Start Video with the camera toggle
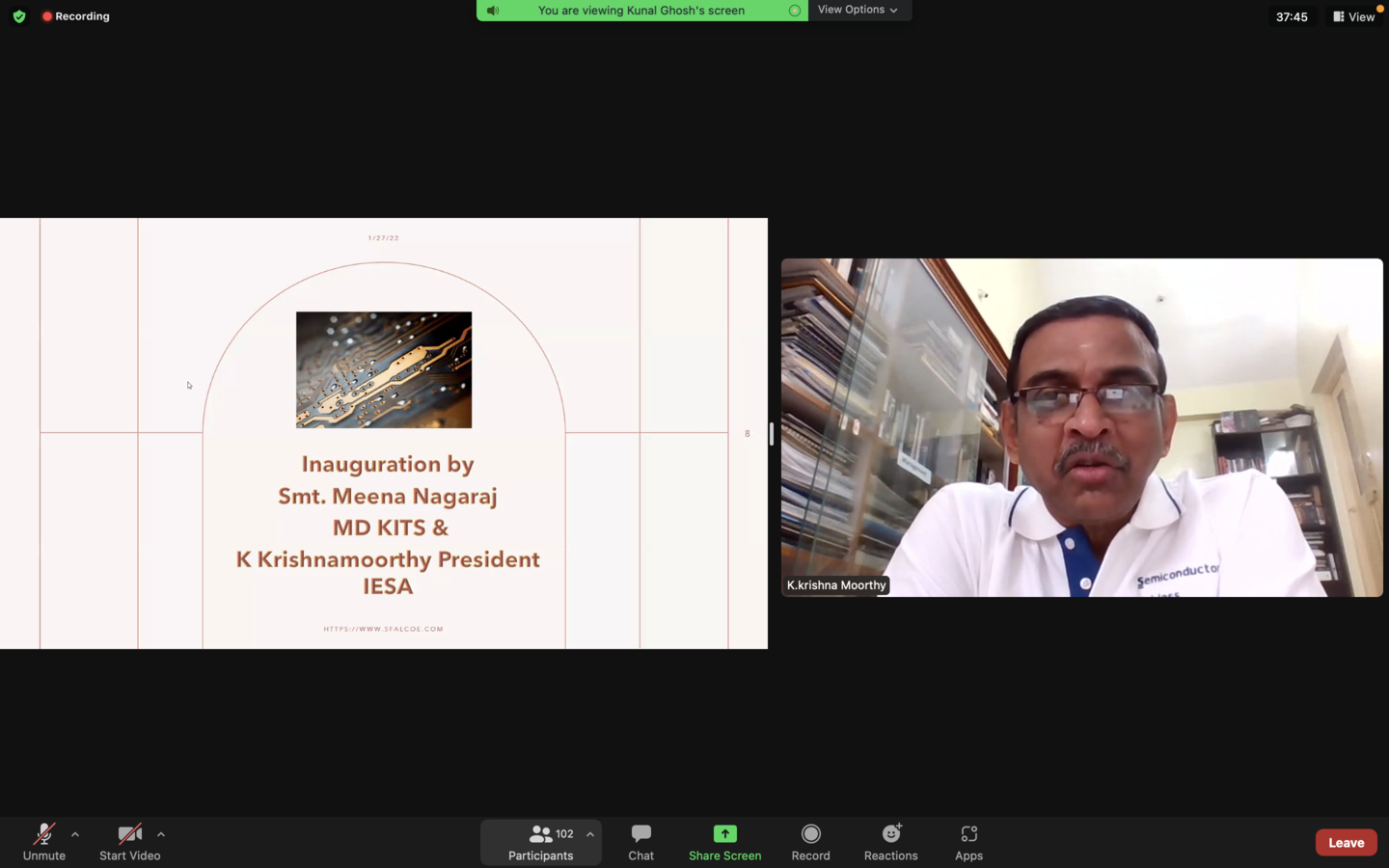Image resolution: width=1389 pixels, height=868 pixels. click(129, 842)
